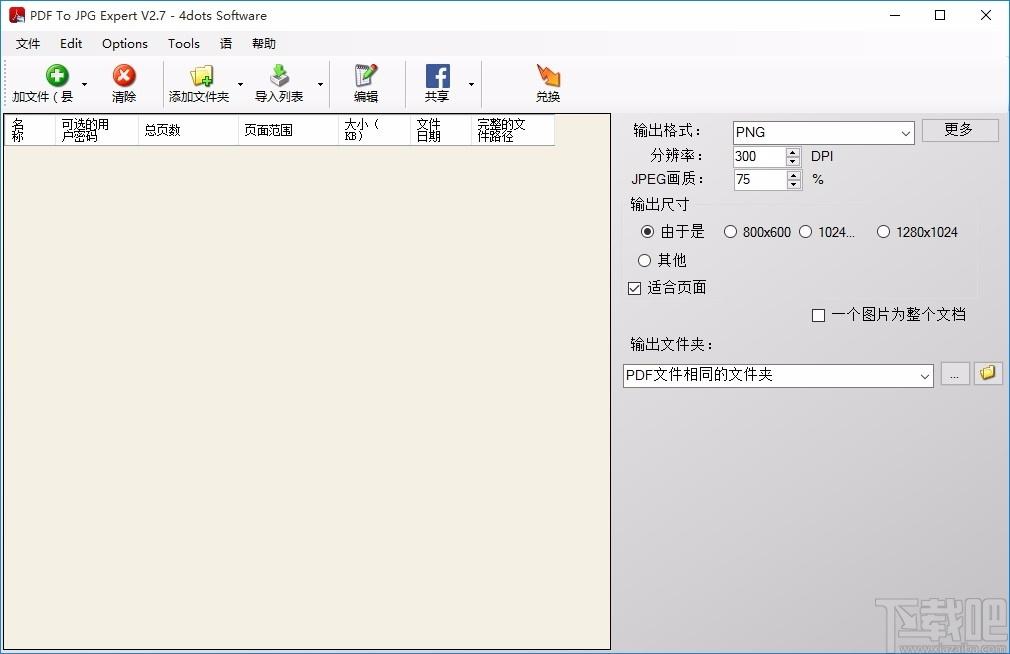Open the 语 language menu

click(x=226, y=44)
